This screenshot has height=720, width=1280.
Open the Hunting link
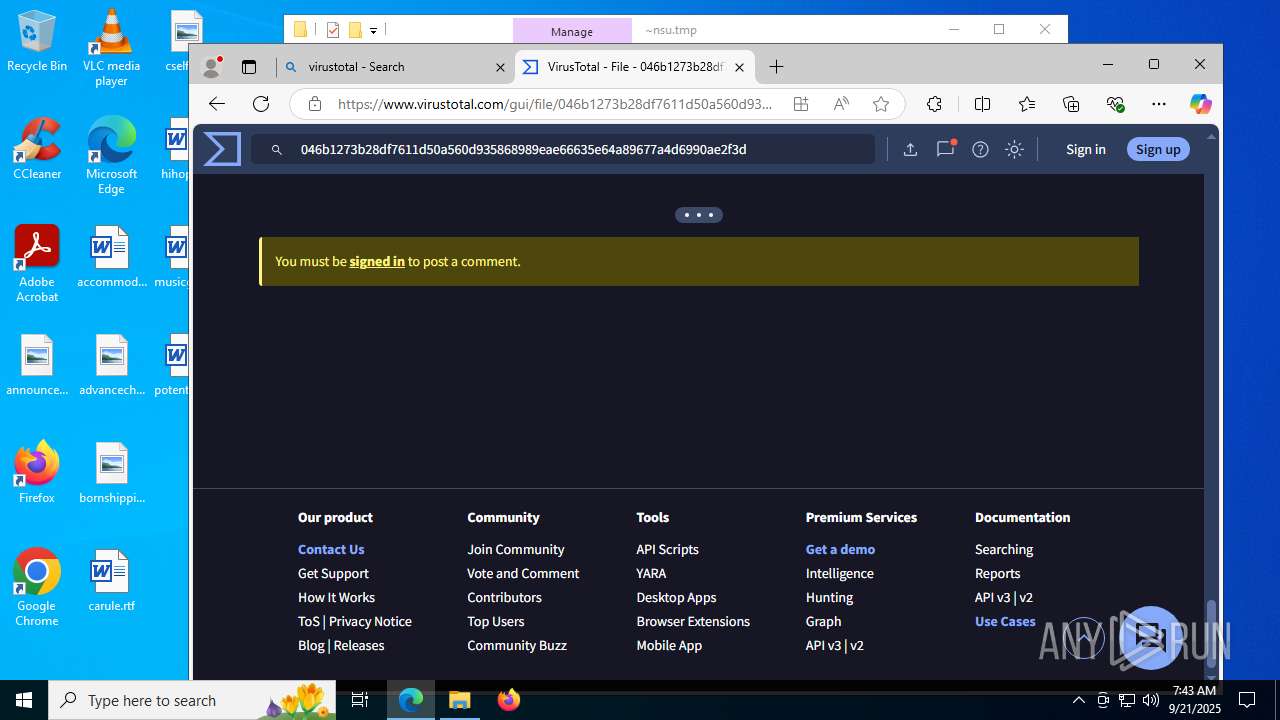(x=829, y=597)
